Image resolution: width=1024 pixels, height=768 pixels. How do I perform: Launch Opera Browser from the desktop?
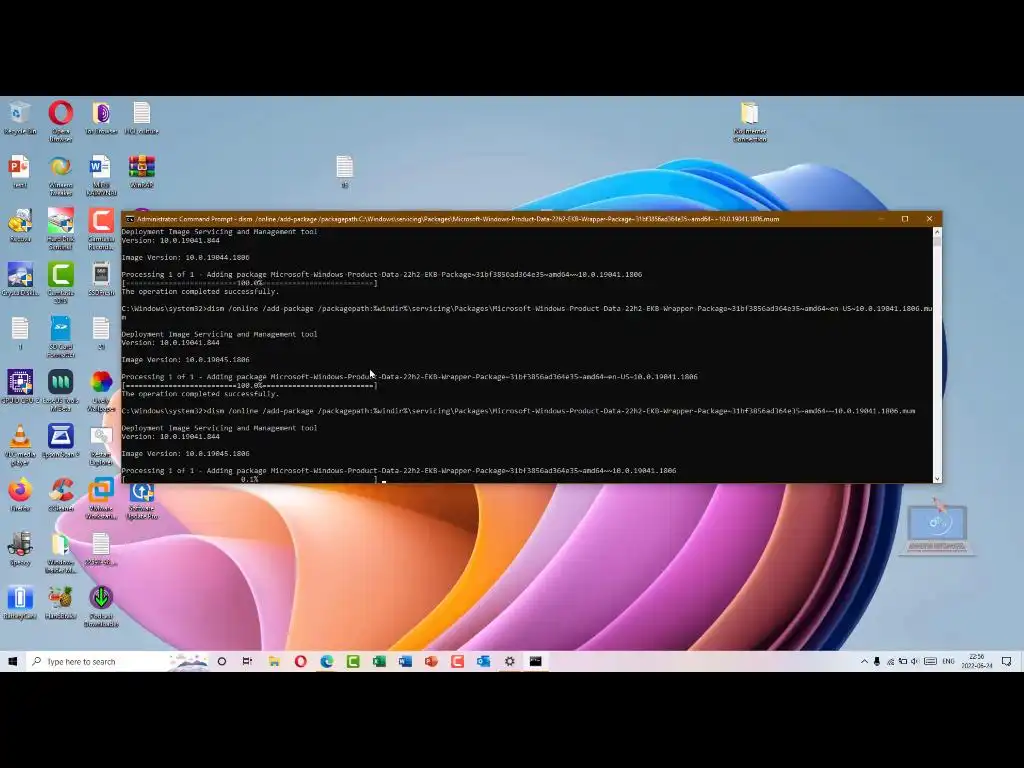click(x=61, y=121)
